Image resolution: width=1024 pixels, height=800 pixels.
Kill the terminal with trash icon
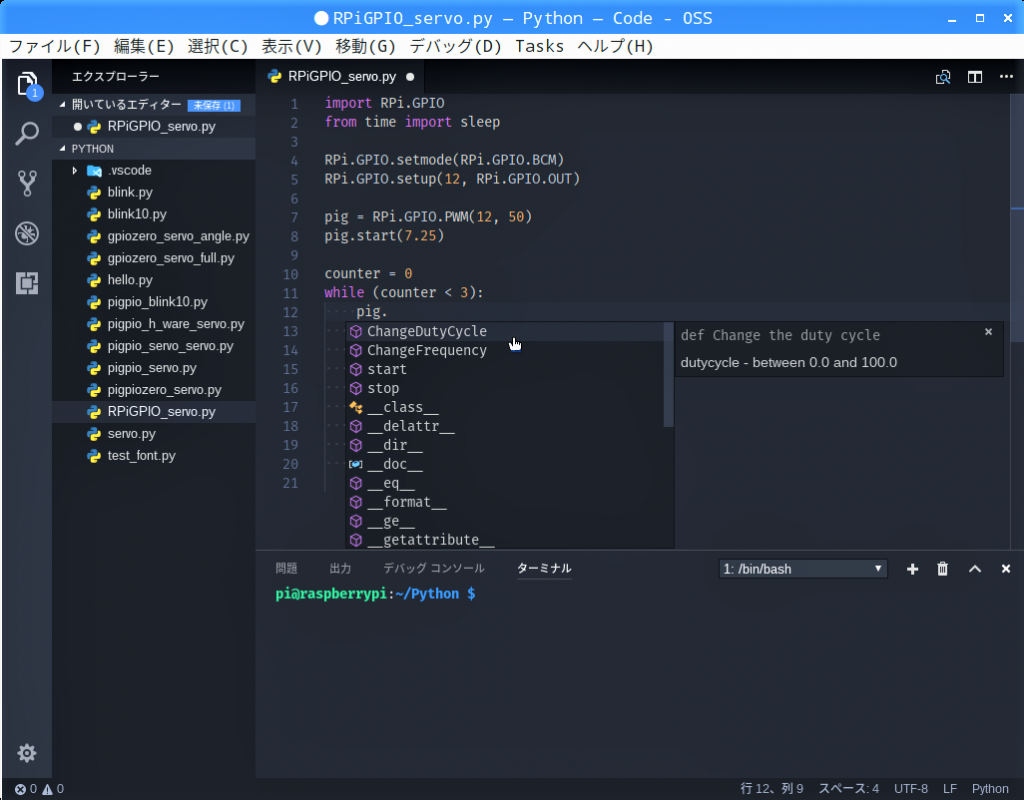click(x=942, y=569)
